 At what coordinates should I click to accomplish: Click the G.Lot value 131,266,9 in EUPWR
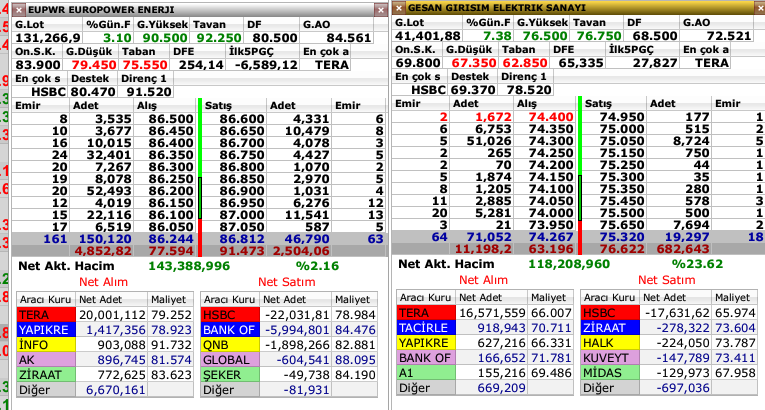(47, 38)
